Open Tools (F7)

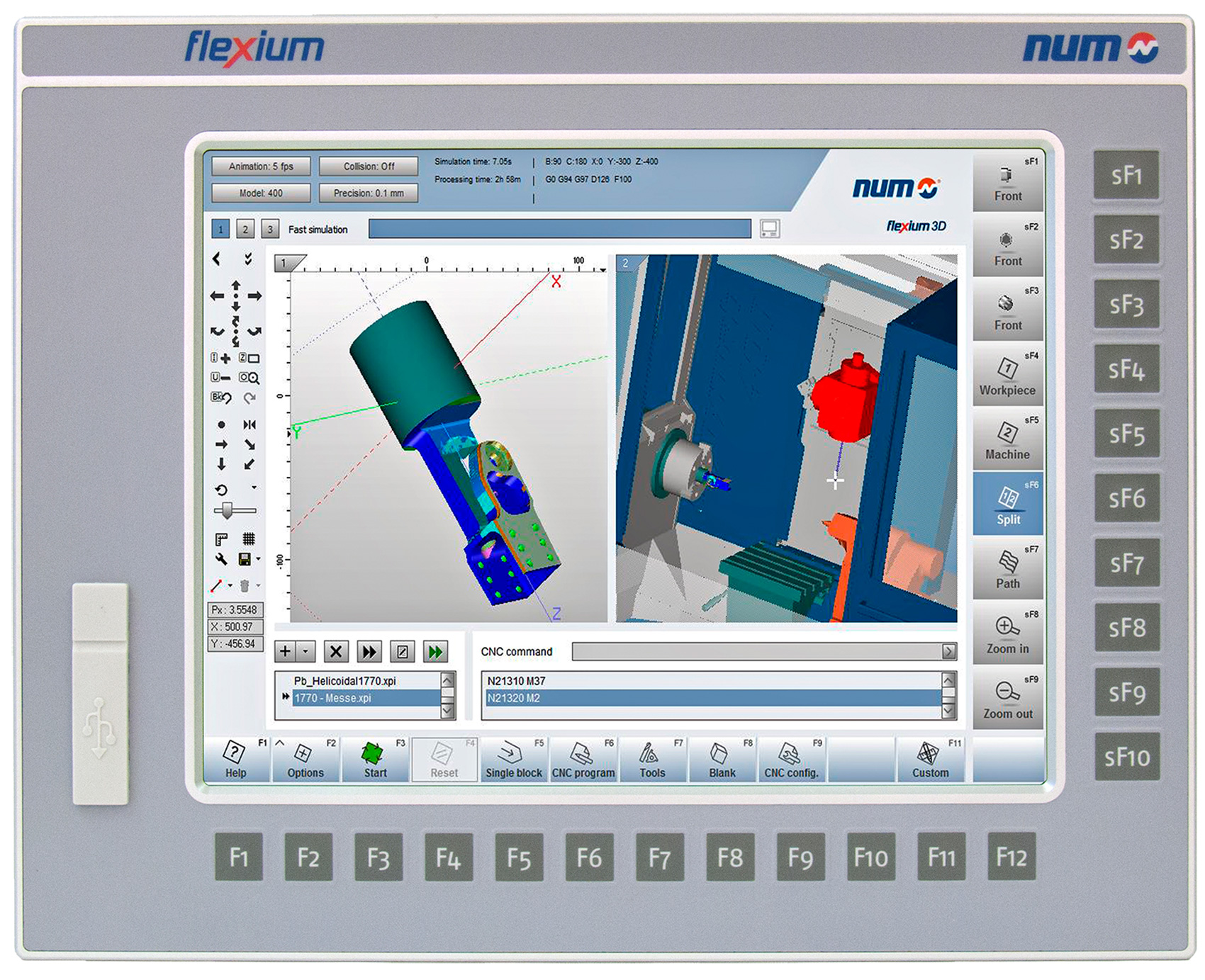653,760
